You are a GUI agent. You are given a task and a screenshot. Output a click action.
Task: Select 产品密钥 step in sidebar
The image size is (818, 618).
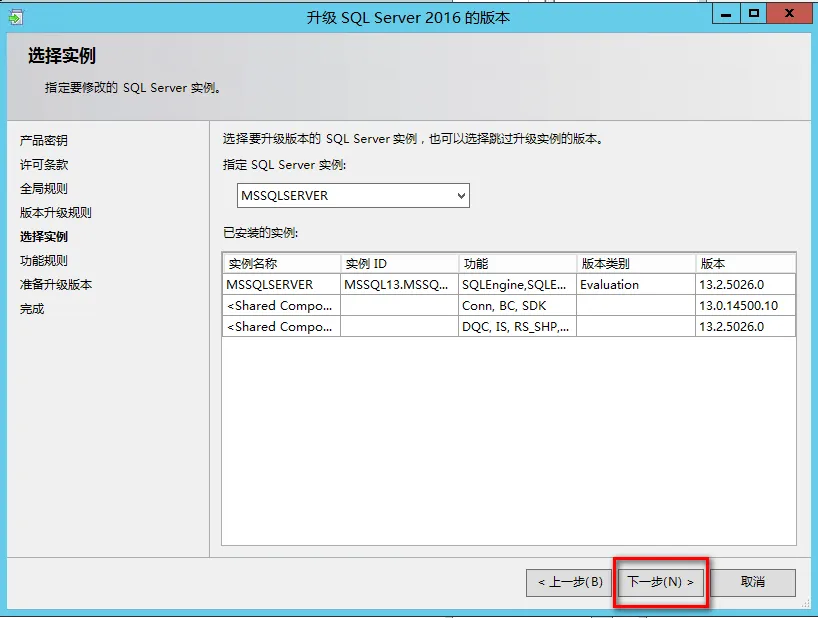(44, 140)
